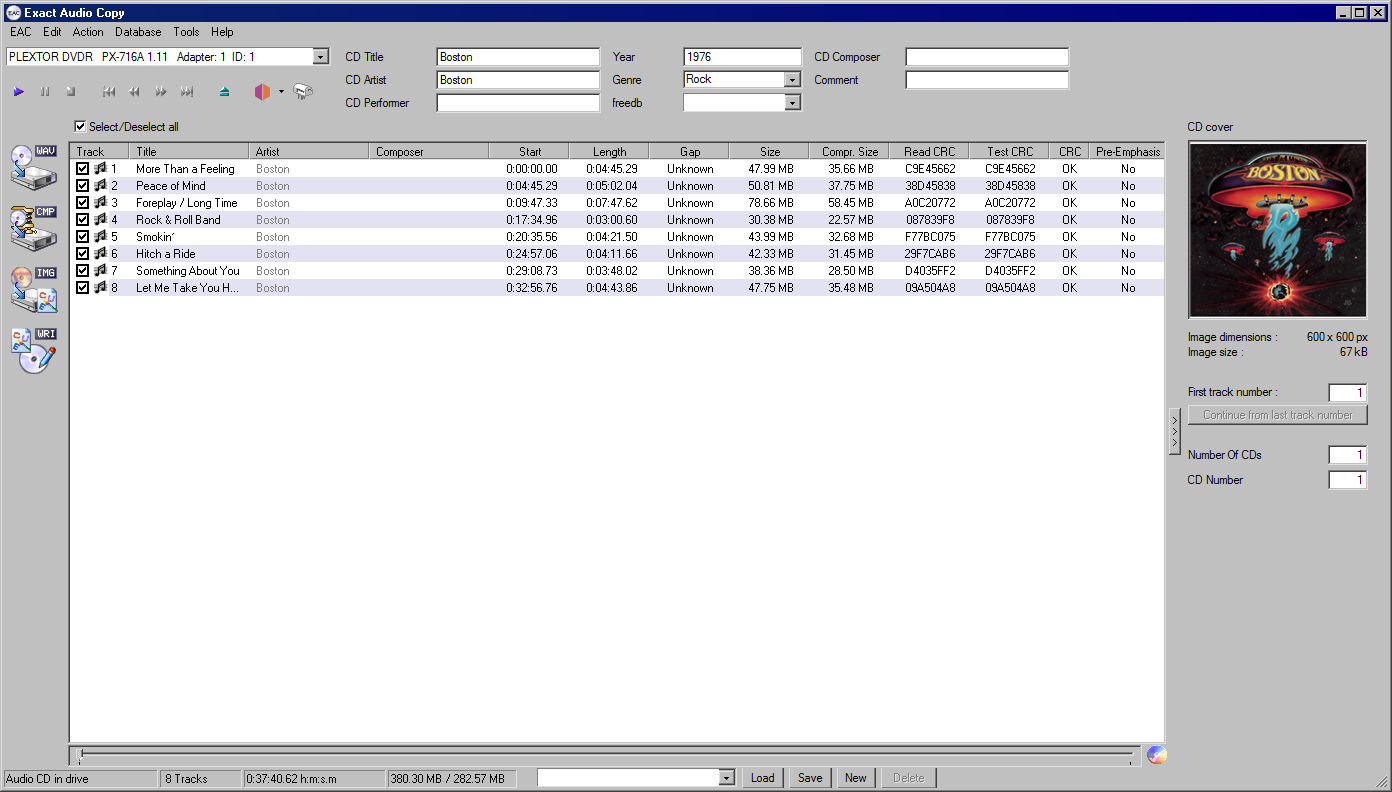Click the stop playback button
This screenshot has height=792, width=1392.
71,92
